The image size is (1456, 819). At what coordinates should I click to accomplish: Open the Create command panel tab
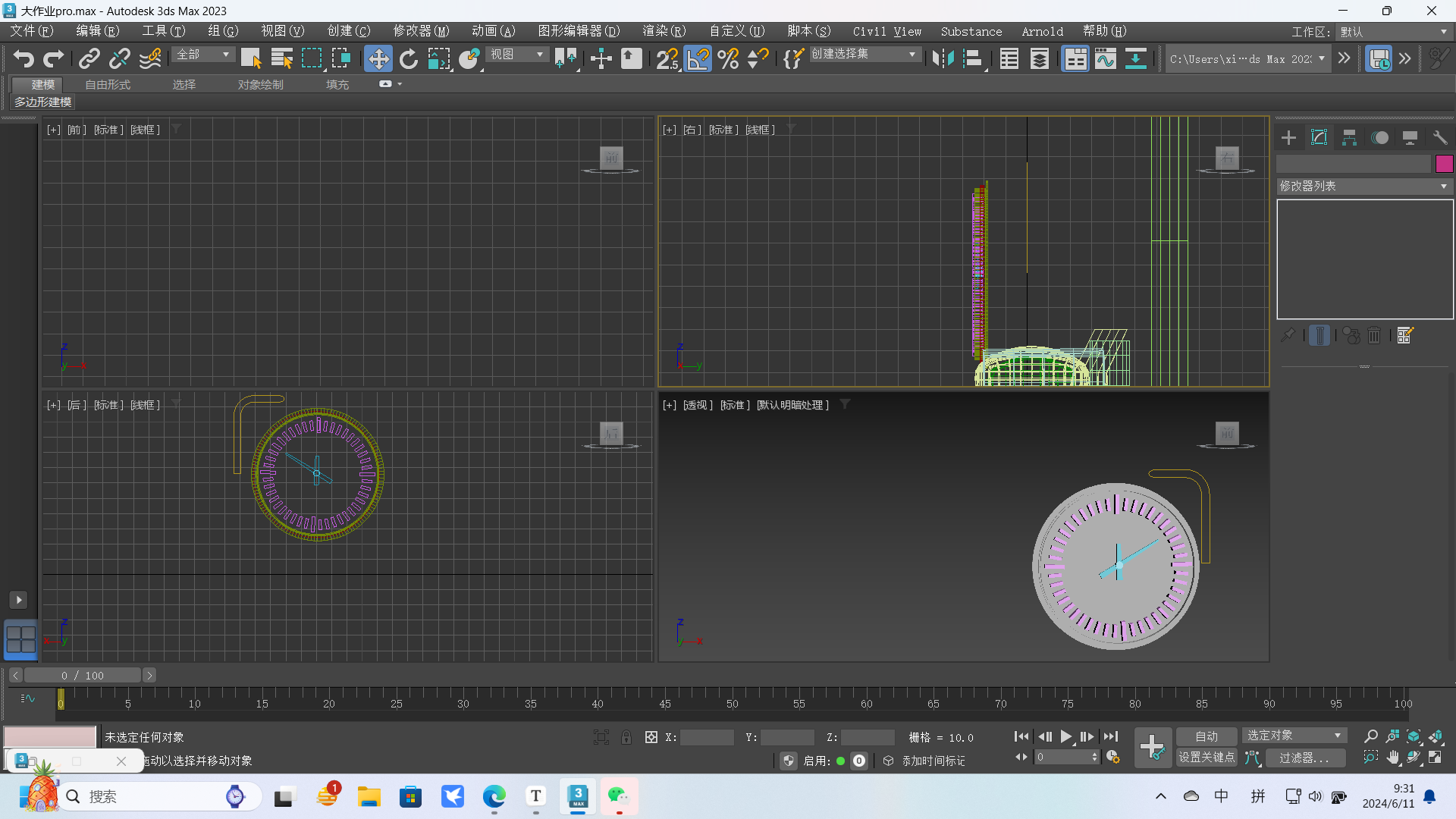click(1288, 137)
